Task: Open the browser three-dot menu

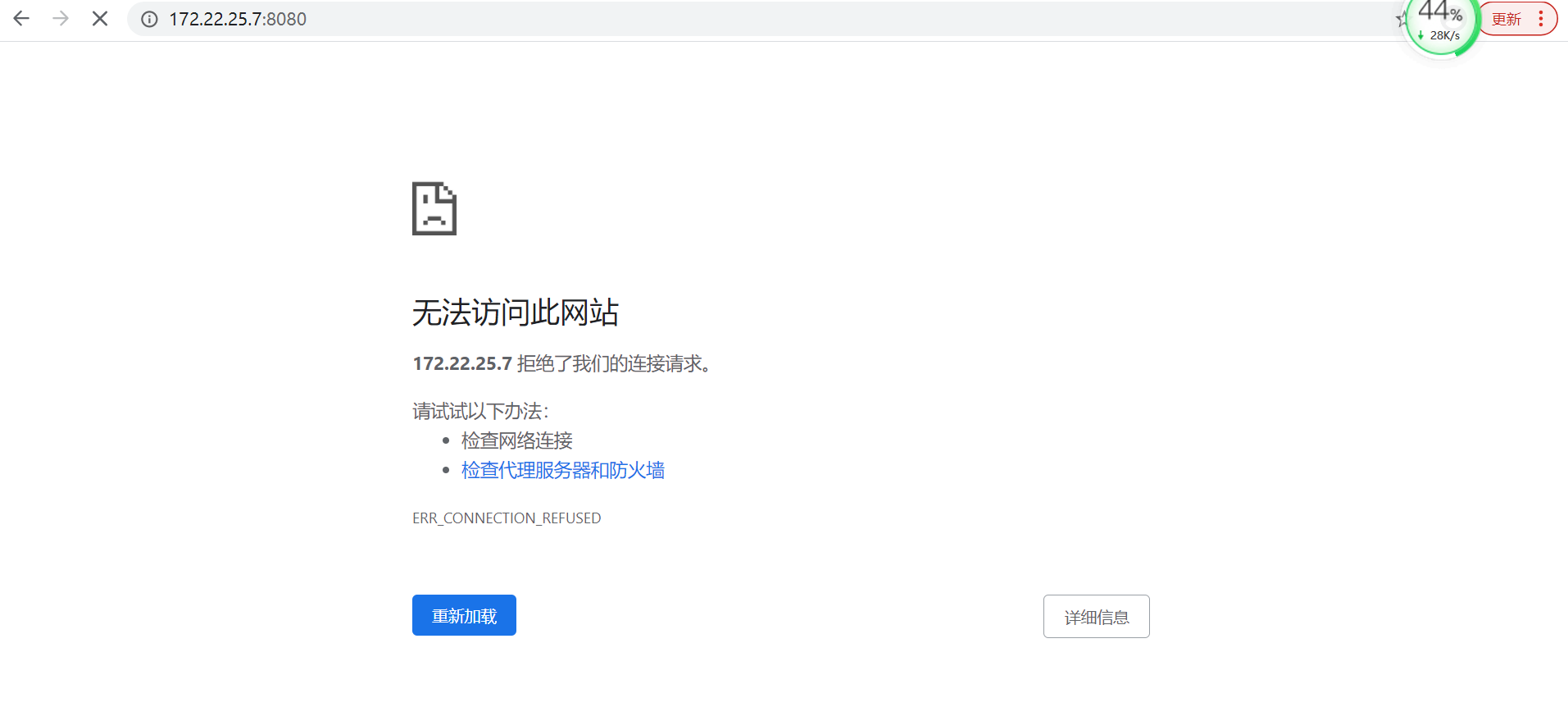Action: pos(1541,19)
